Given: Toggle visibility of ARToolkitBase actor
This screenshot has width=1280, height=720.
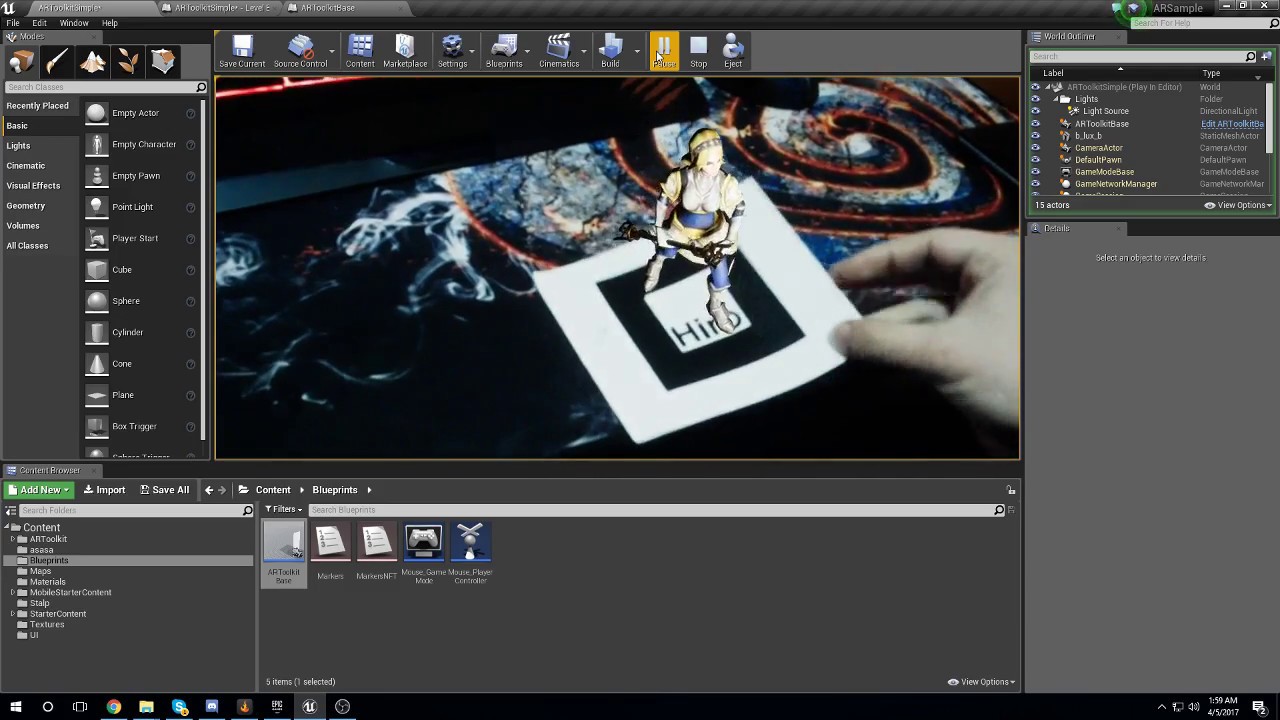Looking at the screenshot, I should (1035, 124).
